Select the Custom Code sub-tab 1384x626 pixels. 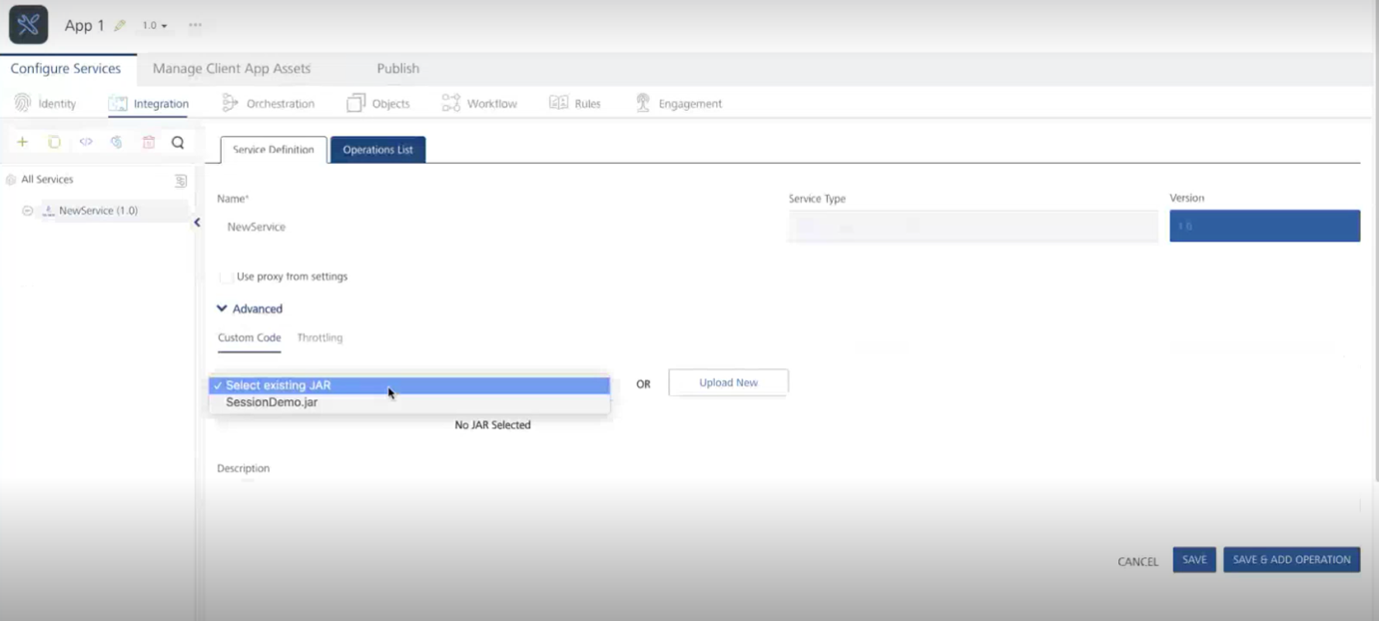[249, 338]
